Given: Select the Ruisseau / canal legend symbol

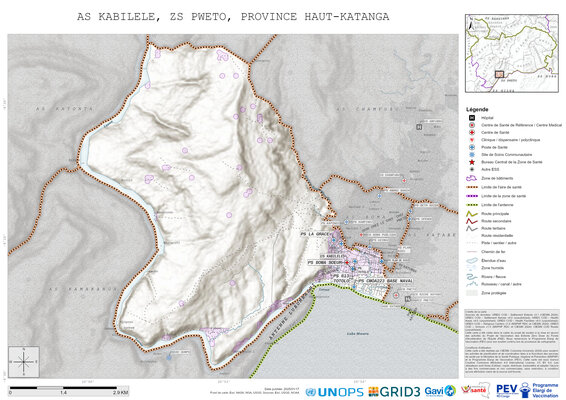Looking at the screenshot, I should 472,284.
